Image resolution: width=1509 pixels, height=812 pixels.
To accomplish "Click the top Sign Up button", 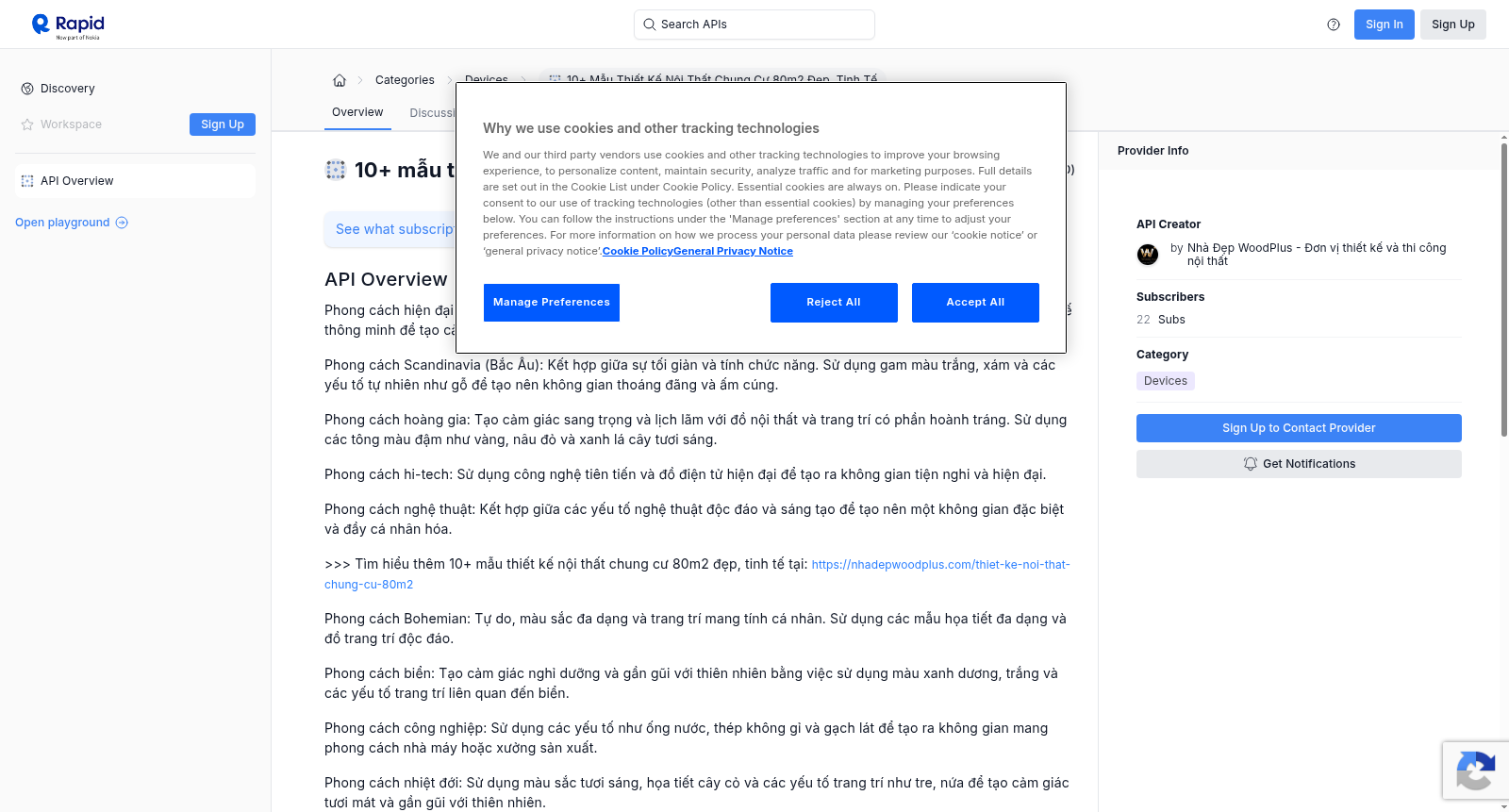I will (1453, 25).
